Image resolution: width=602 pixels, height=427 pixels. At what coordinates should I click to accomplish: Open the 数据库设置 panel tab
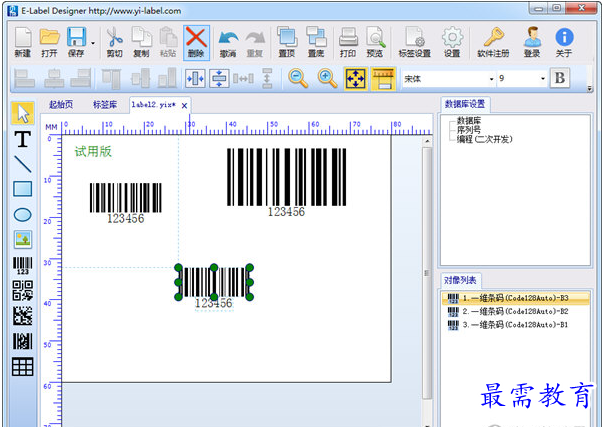click(x=465, y=104)
